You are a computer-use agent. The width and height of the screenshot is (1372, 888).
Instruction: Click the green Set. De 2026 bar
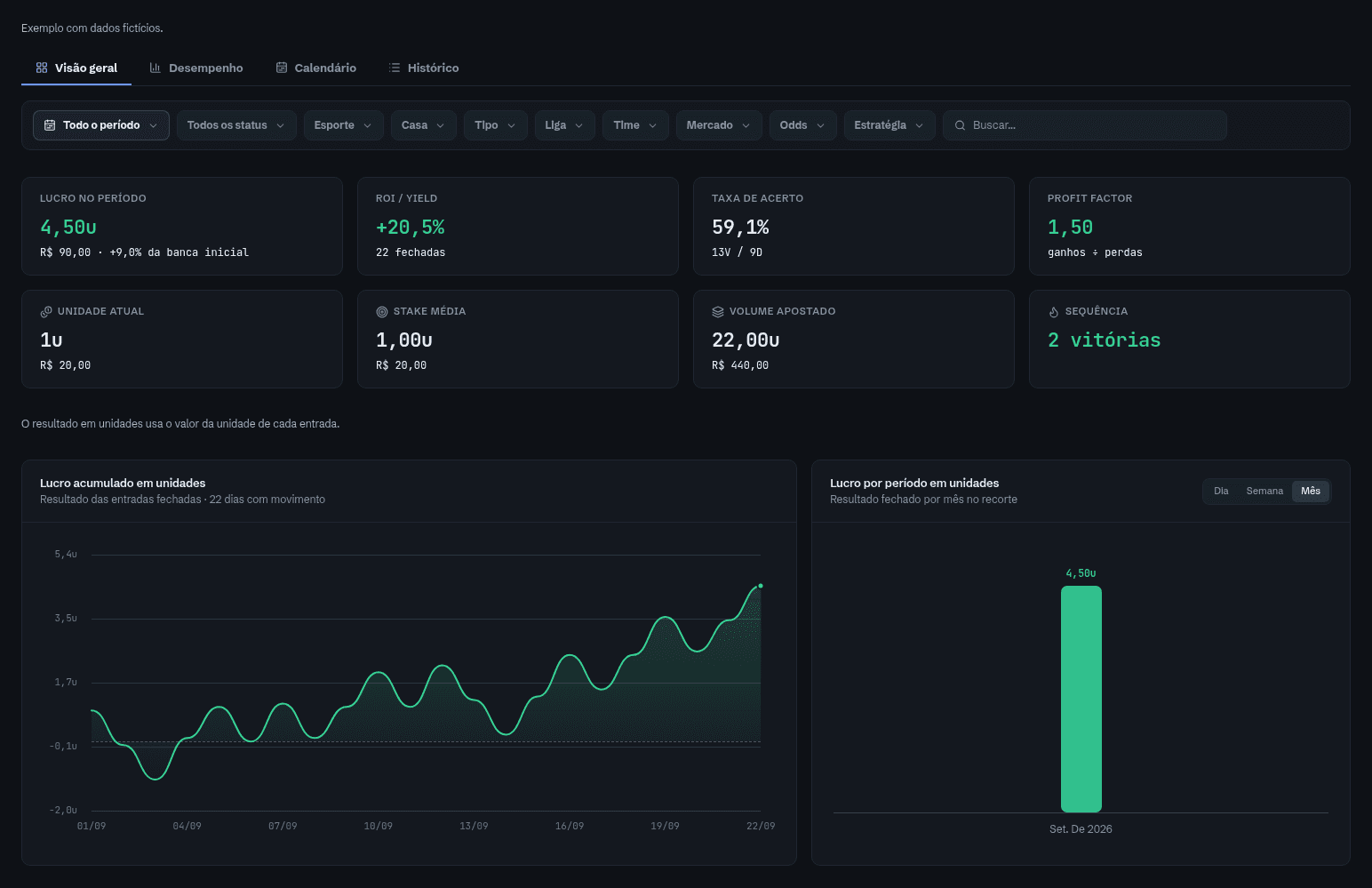tap(1081, 699)
